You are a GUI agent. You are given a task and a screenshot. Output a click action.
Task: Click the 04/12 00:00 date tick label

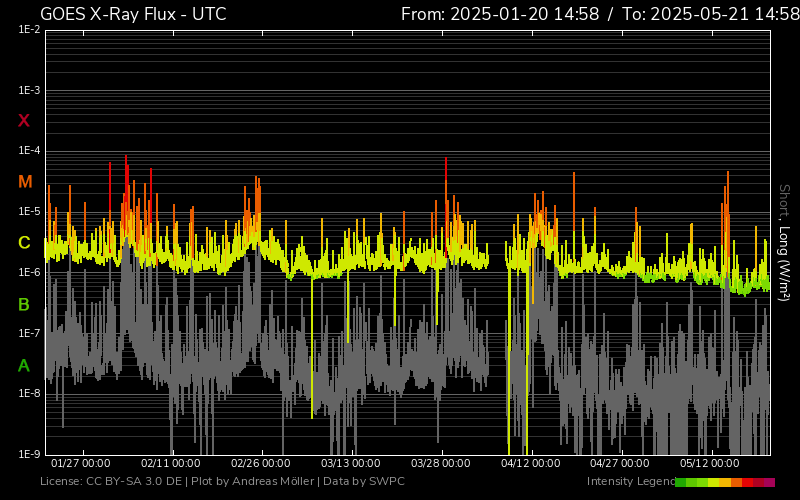coord(530,463)
